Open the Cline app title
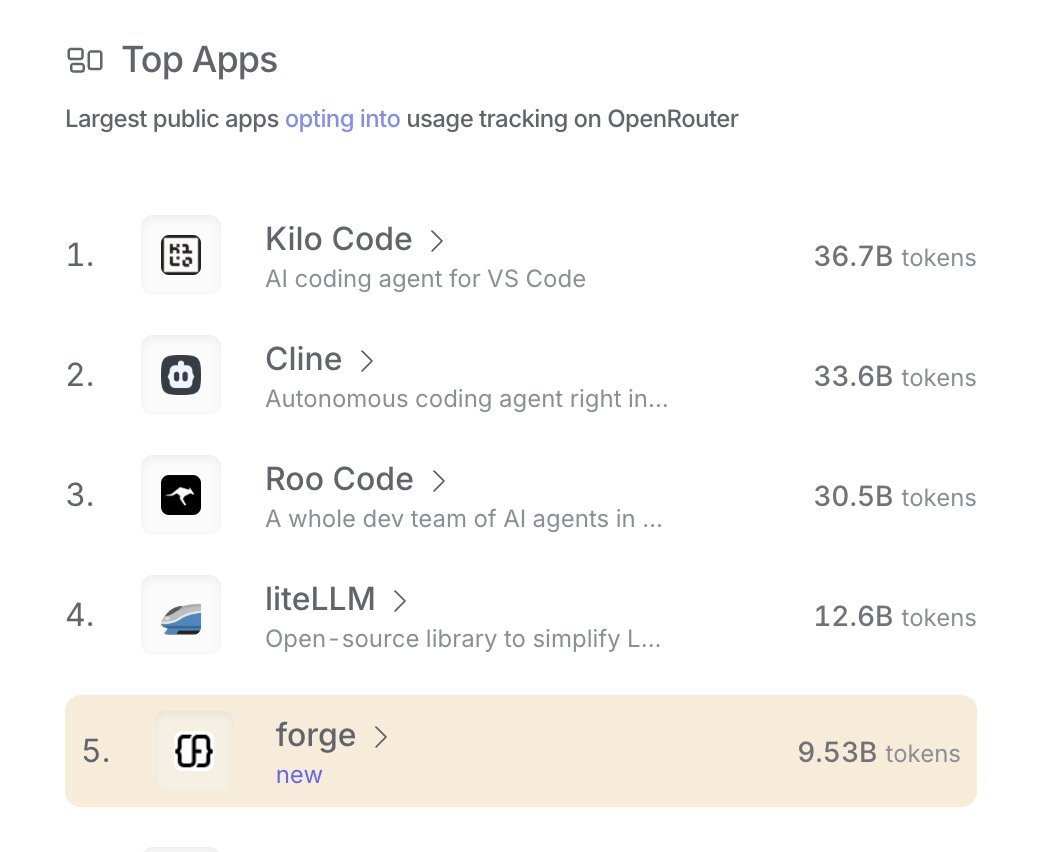 tap(303, 359)
